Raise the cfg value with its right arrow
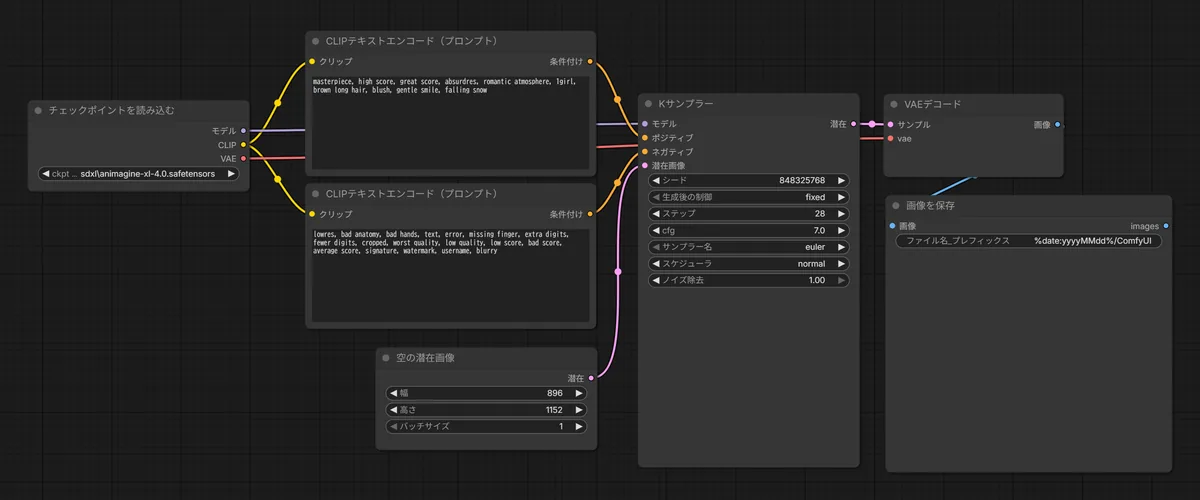1200x500 pixels. tap(842, 231)
